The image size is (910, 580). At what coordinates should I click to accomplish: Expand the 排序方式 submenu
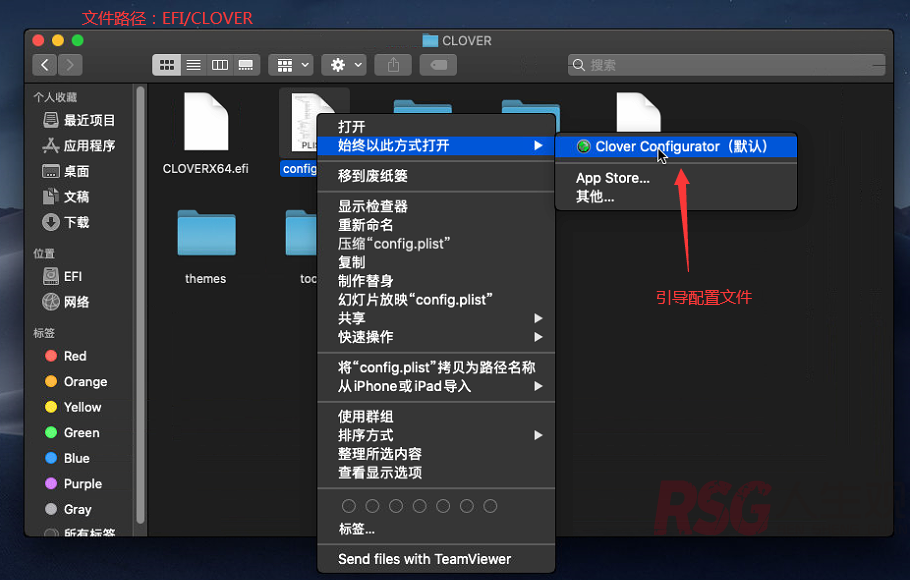point(436,435)
